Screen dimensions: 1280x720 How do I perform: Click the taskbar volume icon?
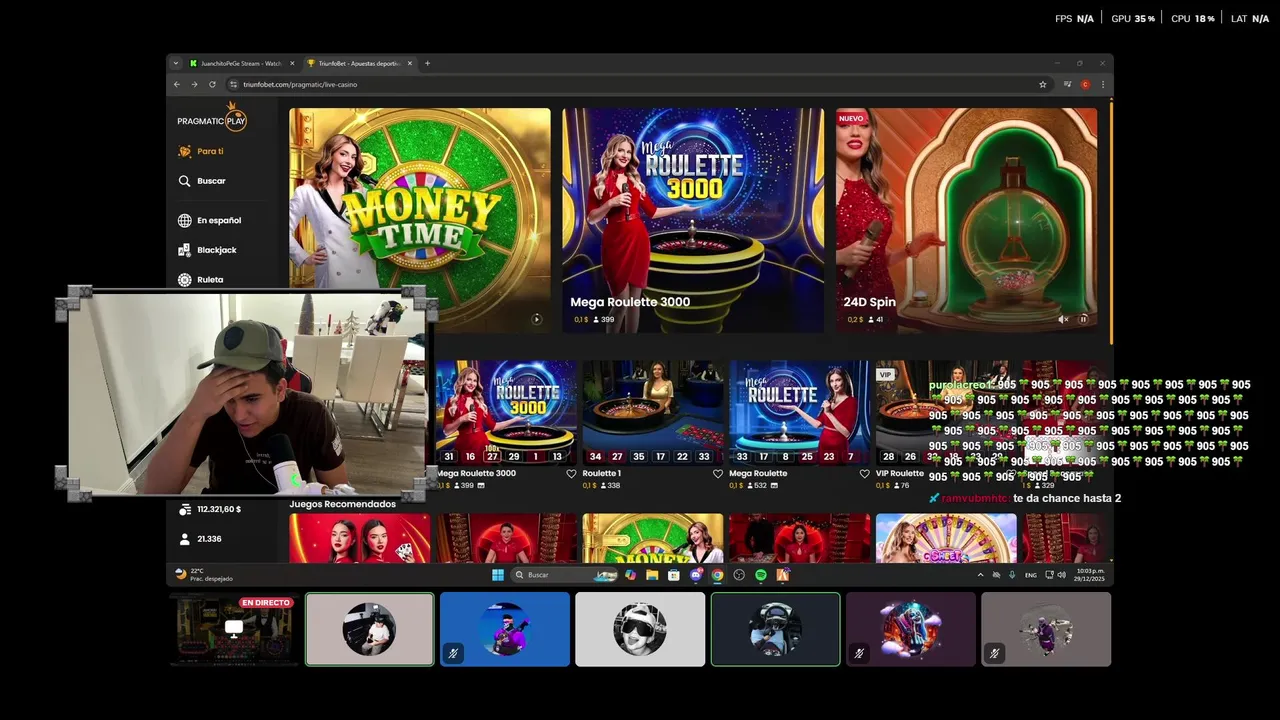pos(1061,575)
